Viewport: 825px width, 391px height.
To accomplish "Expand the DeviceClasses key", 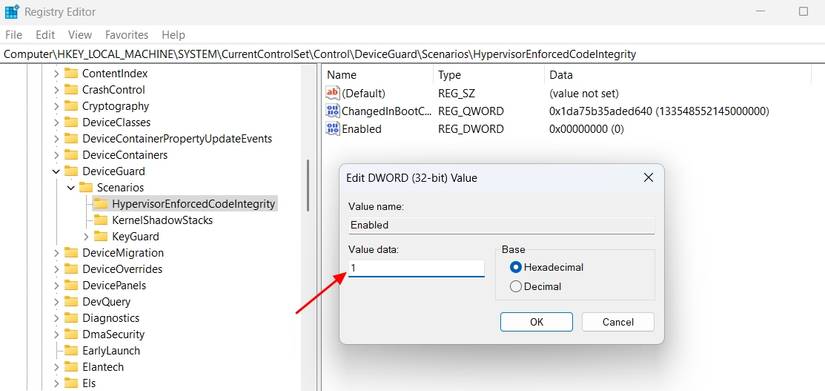I will click(x=56, y=123).
